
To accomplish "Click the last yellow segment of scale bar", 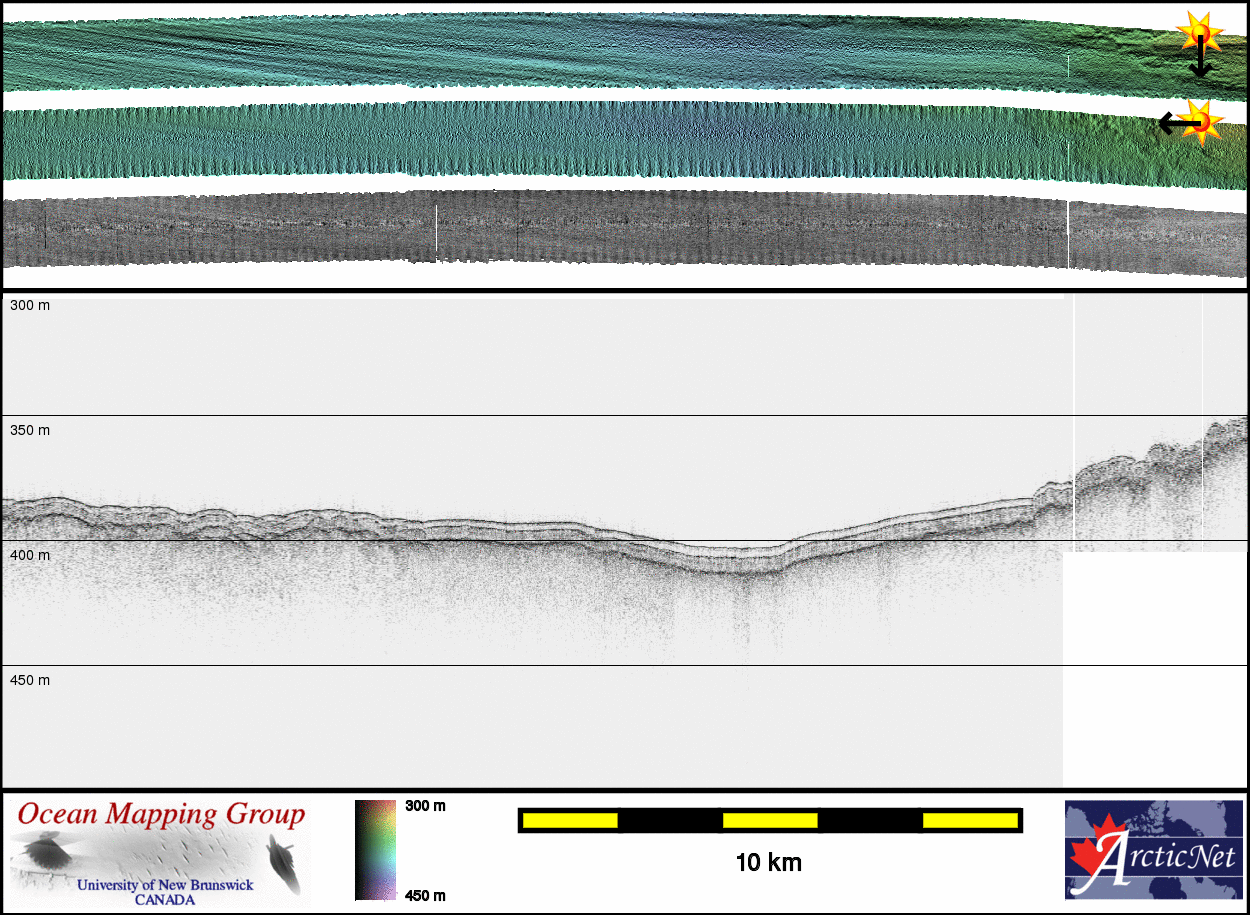I will coord(968,820).
